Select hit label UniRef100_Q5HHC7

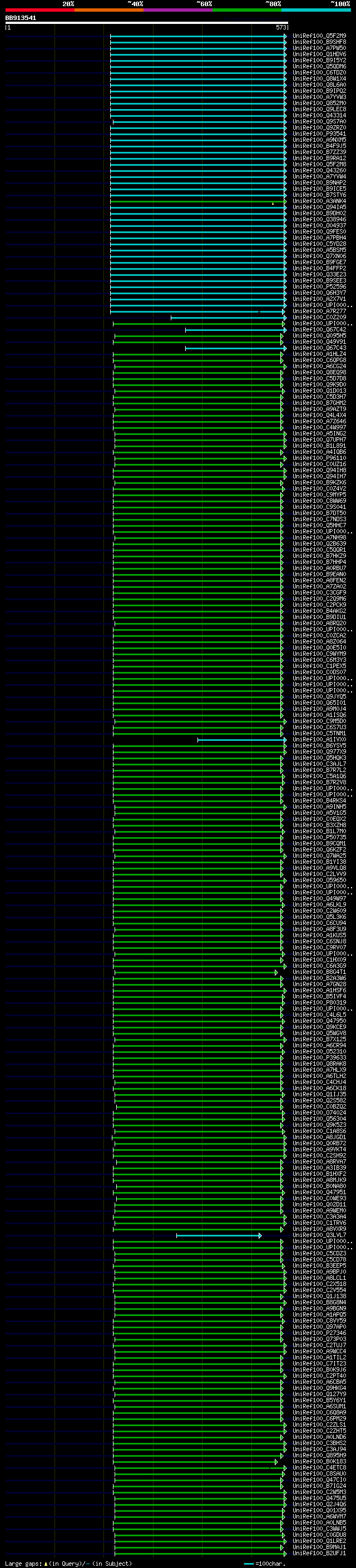tap(319, 525)
